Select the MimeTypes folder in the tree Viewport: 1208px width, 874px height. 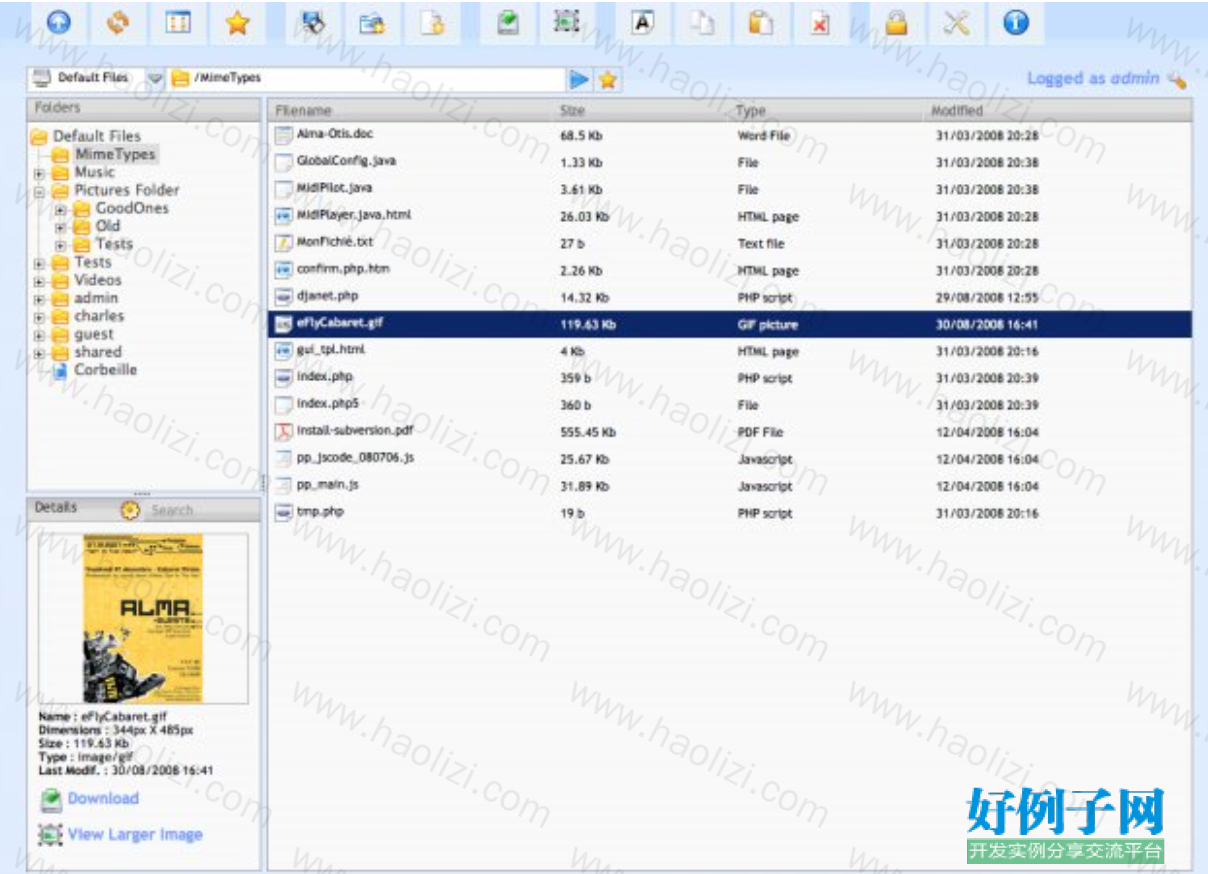click(x=115, y=154)
